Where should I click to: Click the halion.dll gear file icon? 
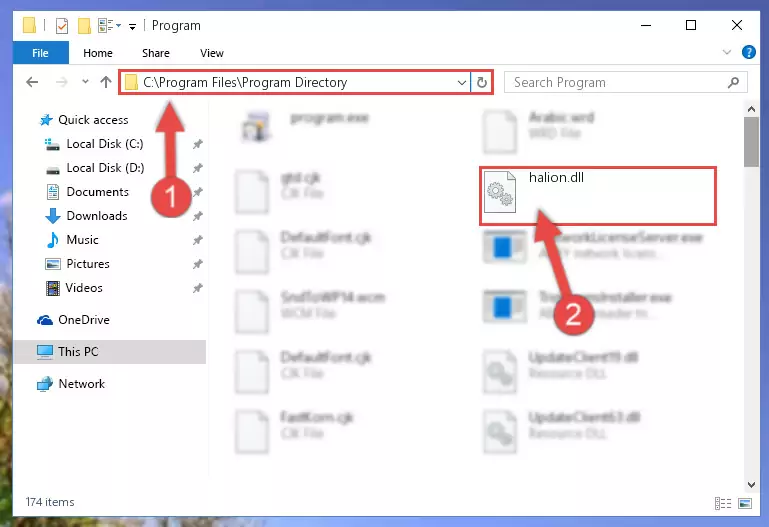(x=499, y=192)
